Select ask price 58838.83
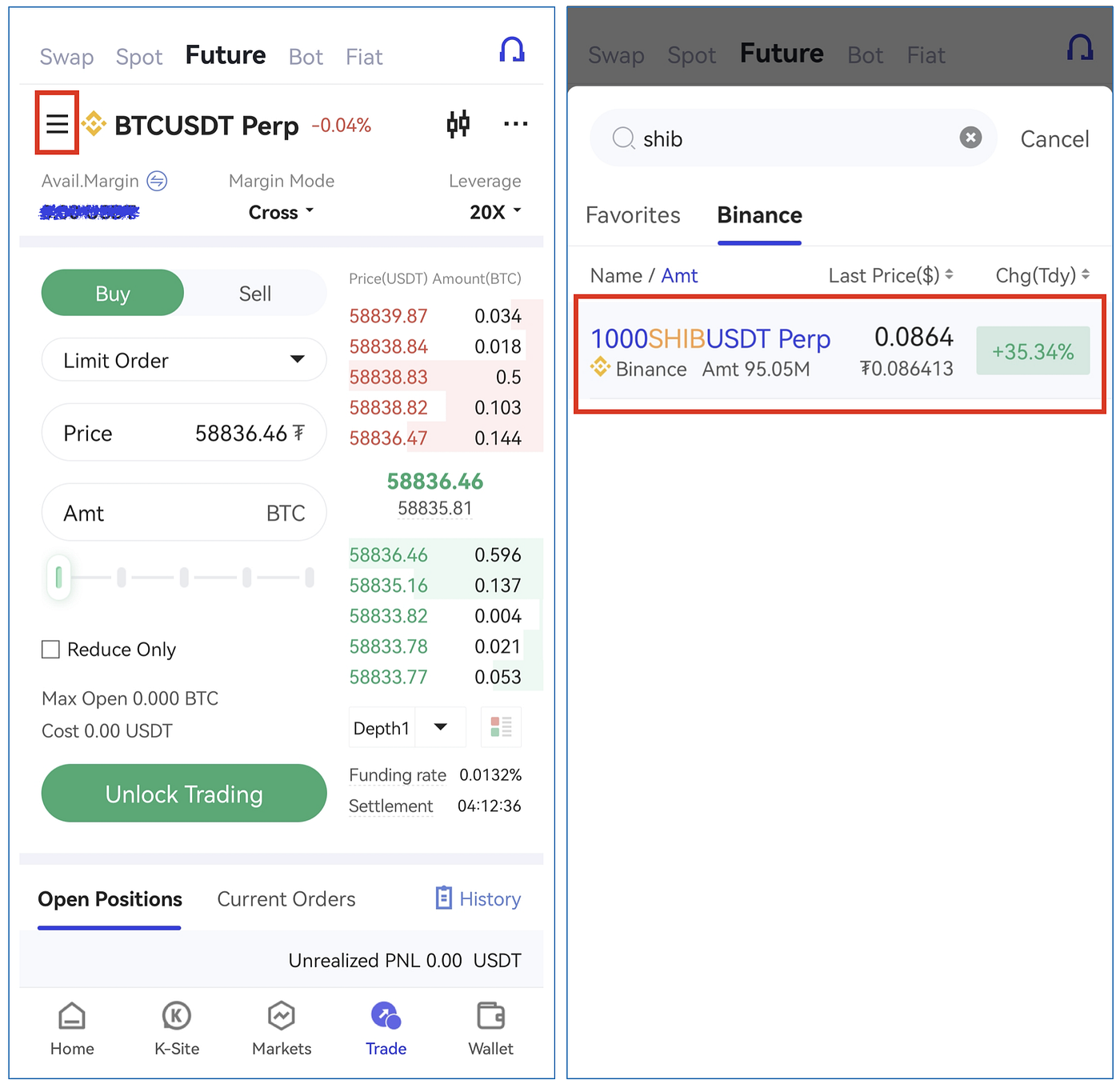This screenshot has width=1120, height=1088. (389, 377)
